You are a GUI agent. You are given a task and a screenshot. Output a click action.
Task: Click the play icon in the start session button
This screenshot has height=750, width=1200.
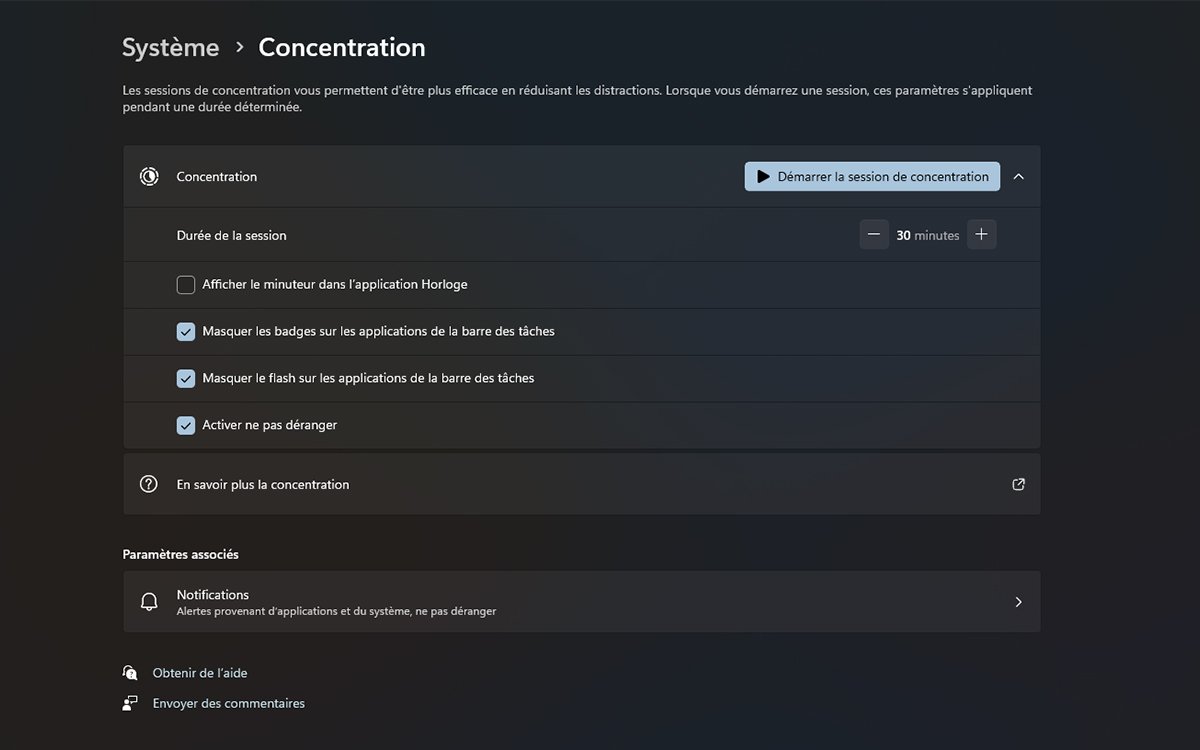point(763,176)
